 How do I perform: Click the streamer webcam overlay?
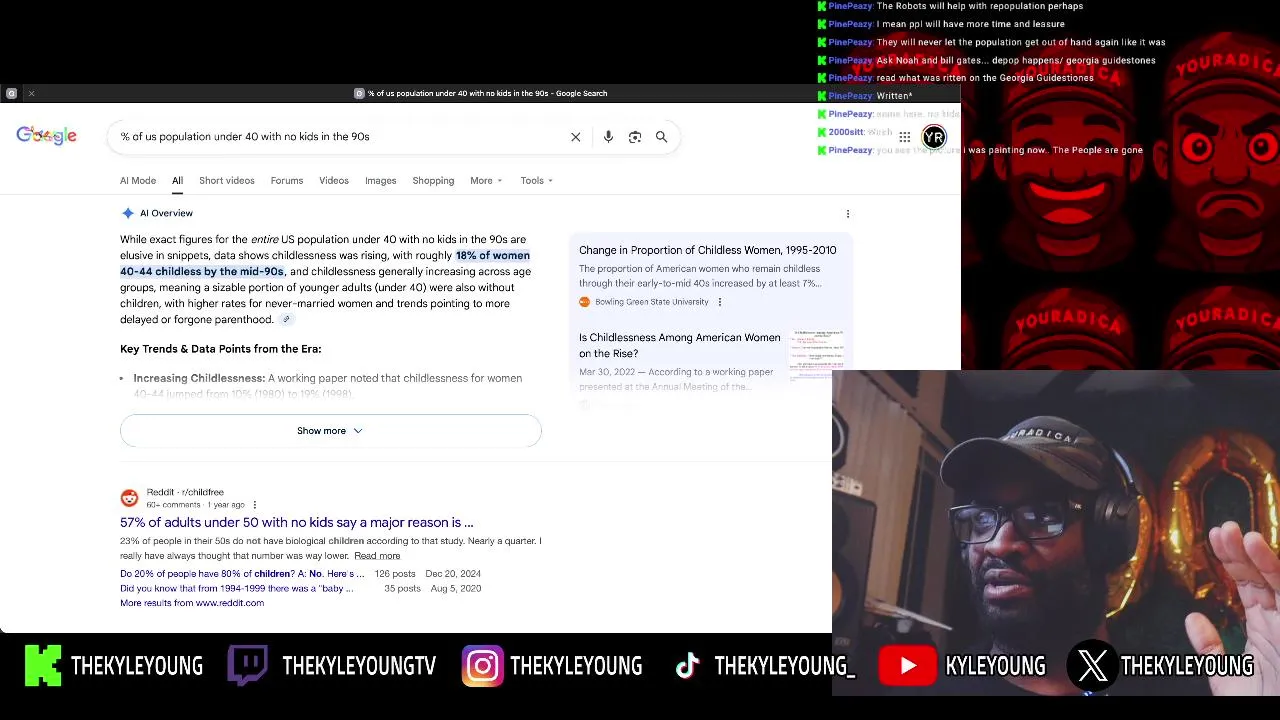[x=1056, y=533]
